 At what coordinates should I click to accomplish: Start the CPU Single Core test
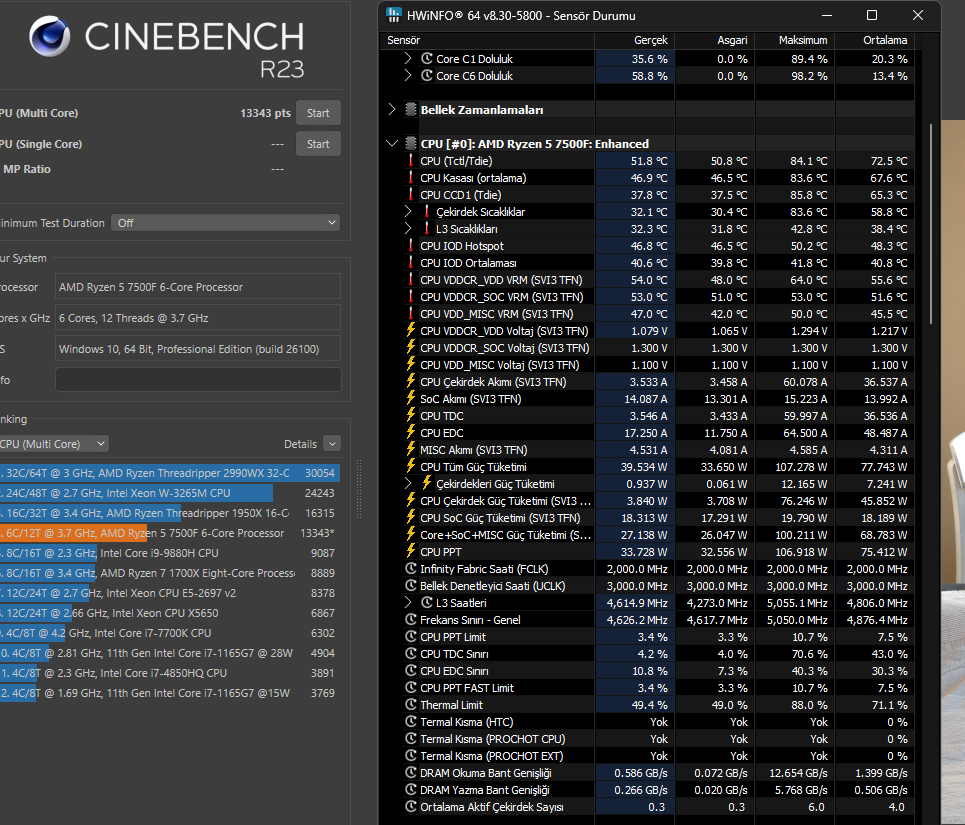tap(318, 144)
